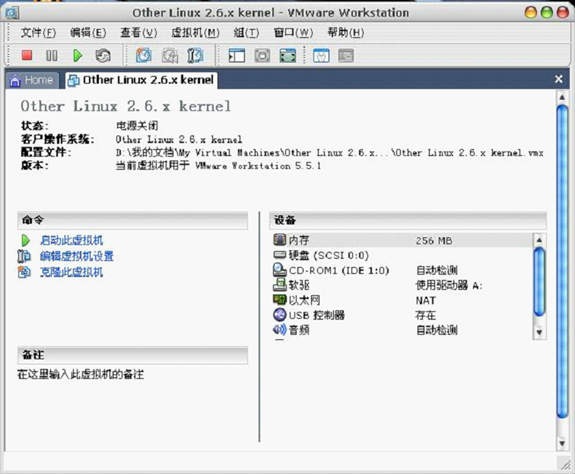The image size is (575, 474).
Task: Click the device list scroll up arrow
Action: point(539,240)
